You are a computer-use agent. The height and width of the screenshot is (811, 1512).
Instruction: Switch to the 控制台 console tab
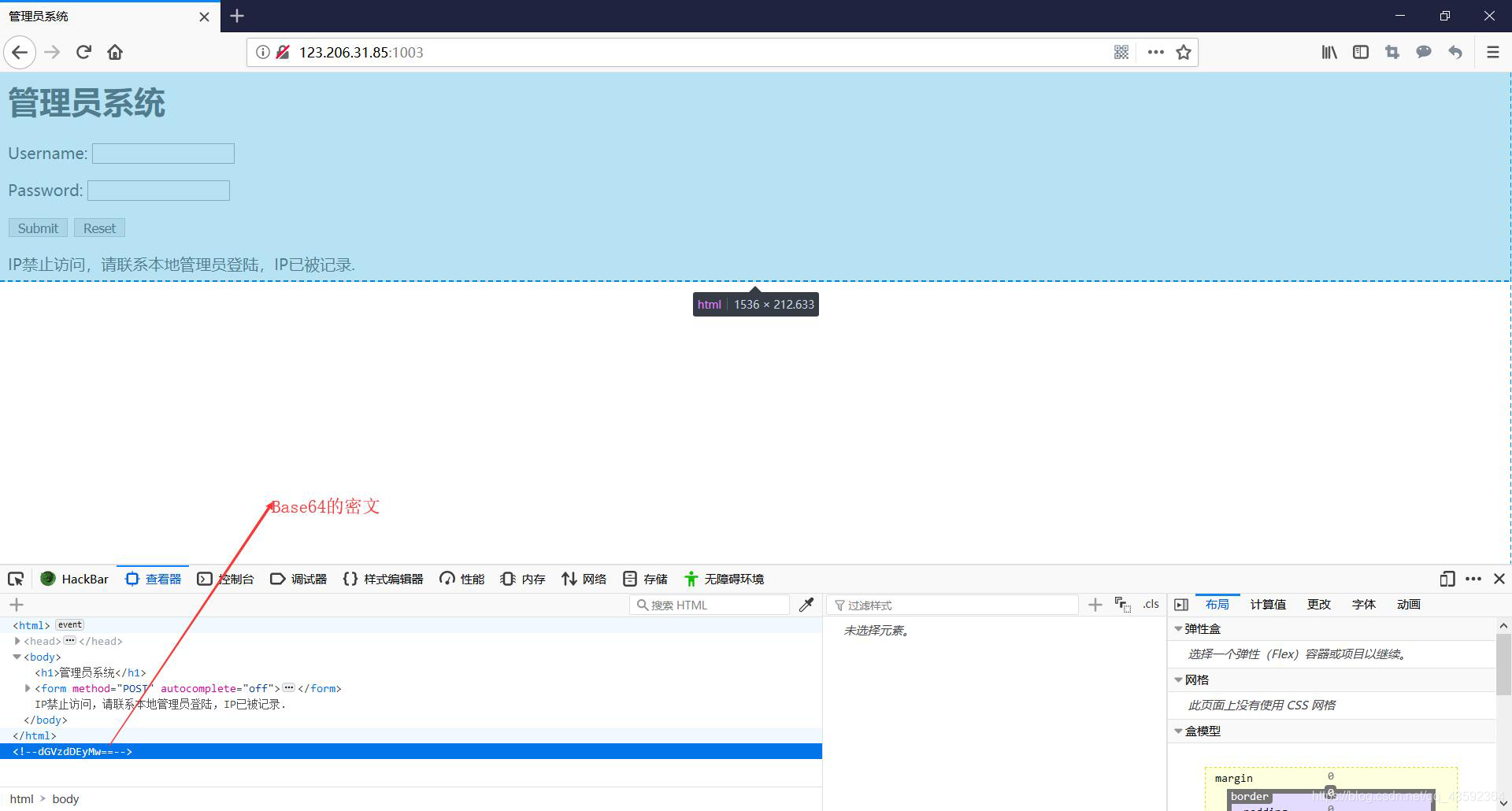click(225, 579)
